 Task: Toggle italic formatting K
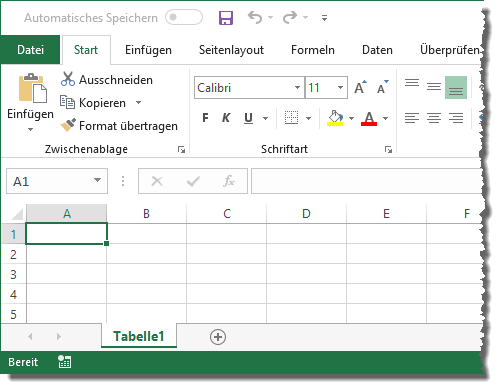(x=226, y=118)
